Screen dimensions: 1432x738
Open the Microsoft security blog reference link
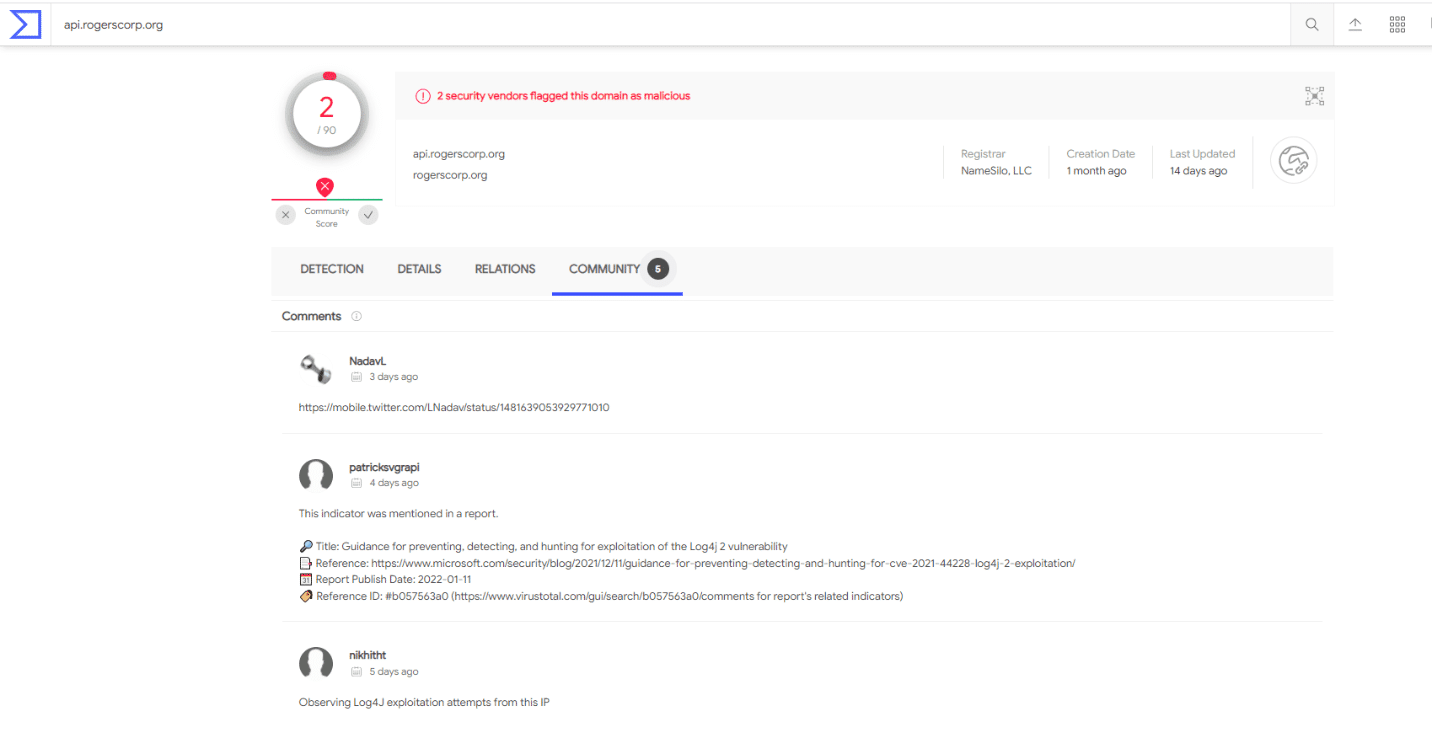tap(723, 563)
